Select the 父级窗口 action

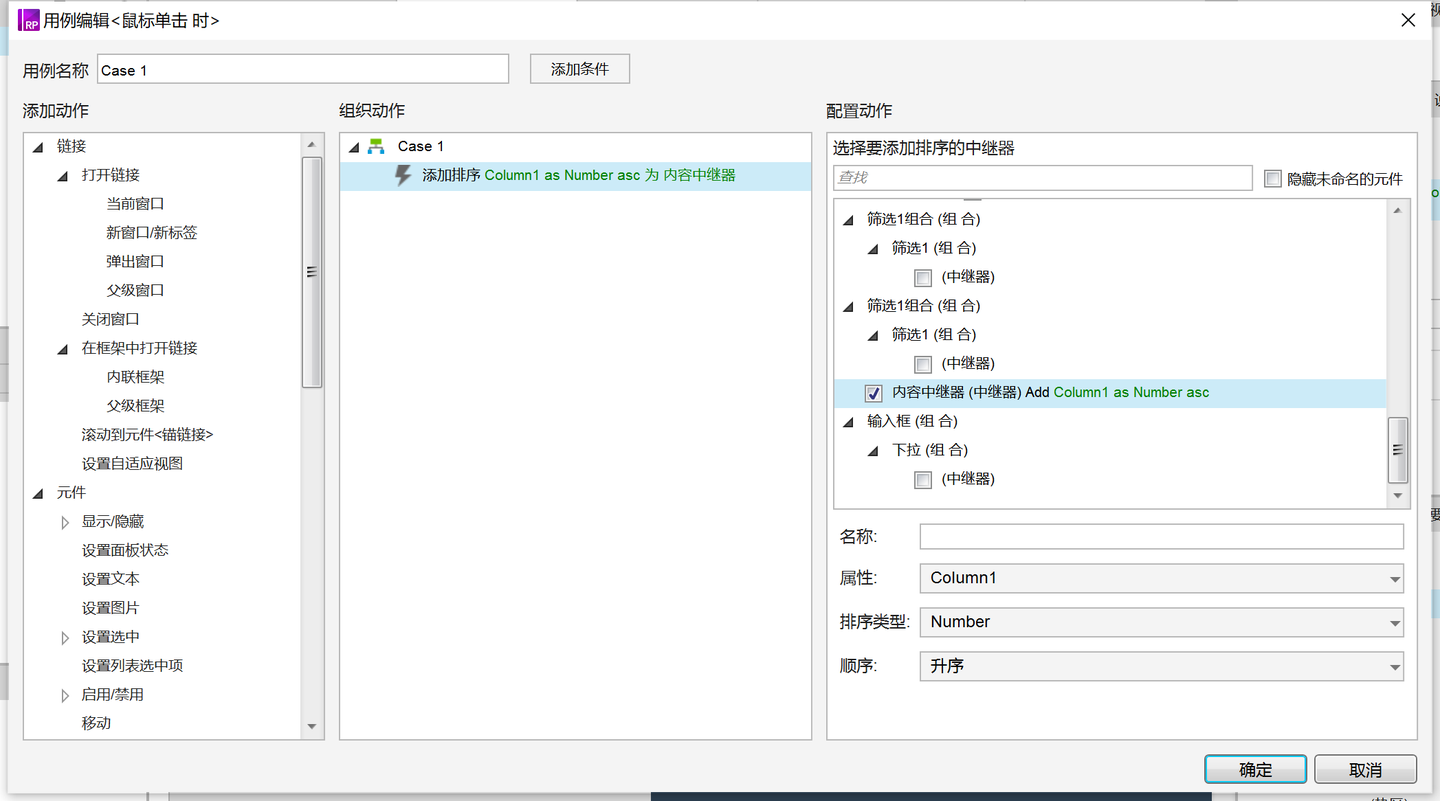click(135, 291)
